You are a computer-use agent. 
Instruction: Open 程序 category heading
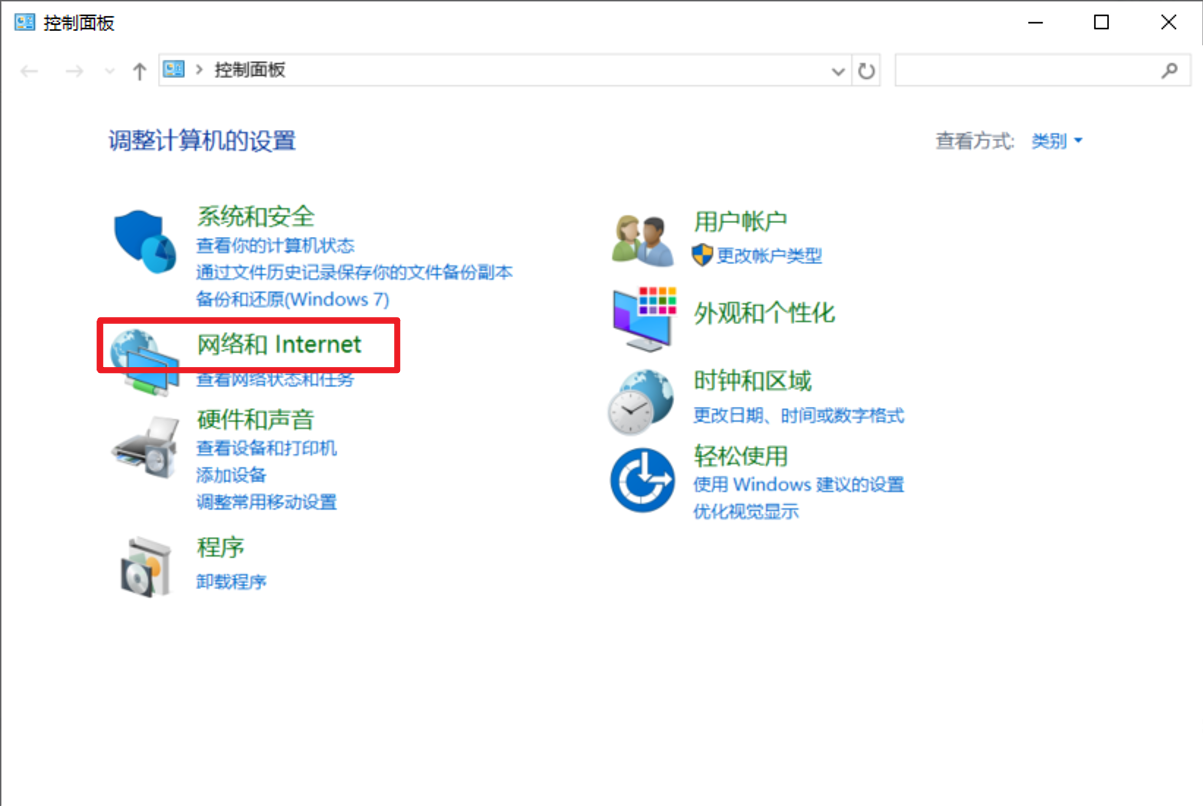(221, 547)
